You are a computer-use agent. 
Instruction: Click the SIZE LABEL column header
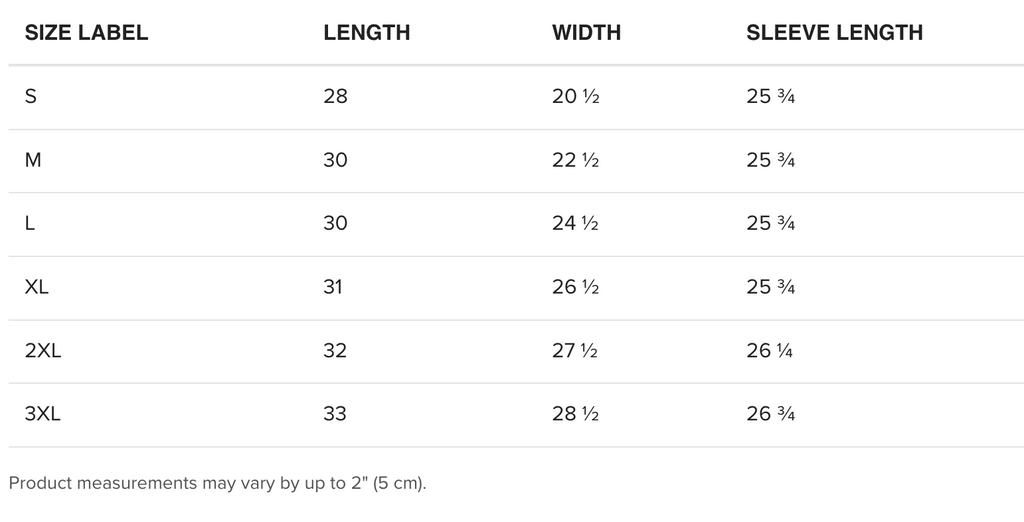point(86,33)
